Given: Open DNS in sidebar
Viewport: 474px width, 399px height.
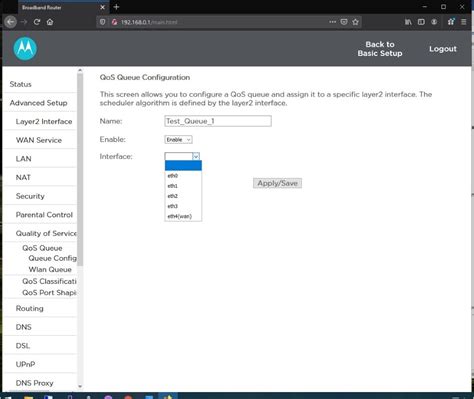Looking at the screenshot, I should tap(23, 327).
